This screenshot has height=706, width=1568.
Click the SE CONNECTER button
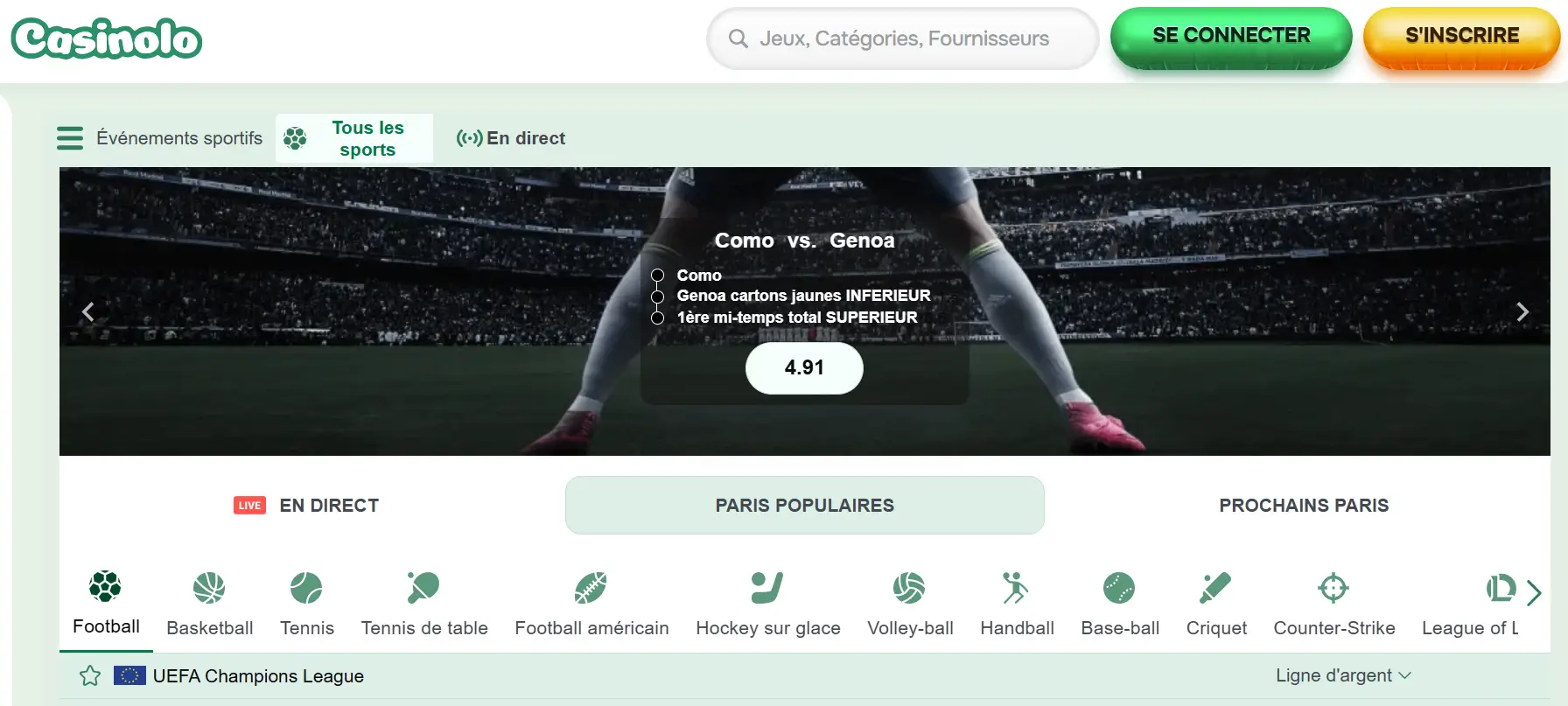pyautogui.click(x=1231, y=38)
